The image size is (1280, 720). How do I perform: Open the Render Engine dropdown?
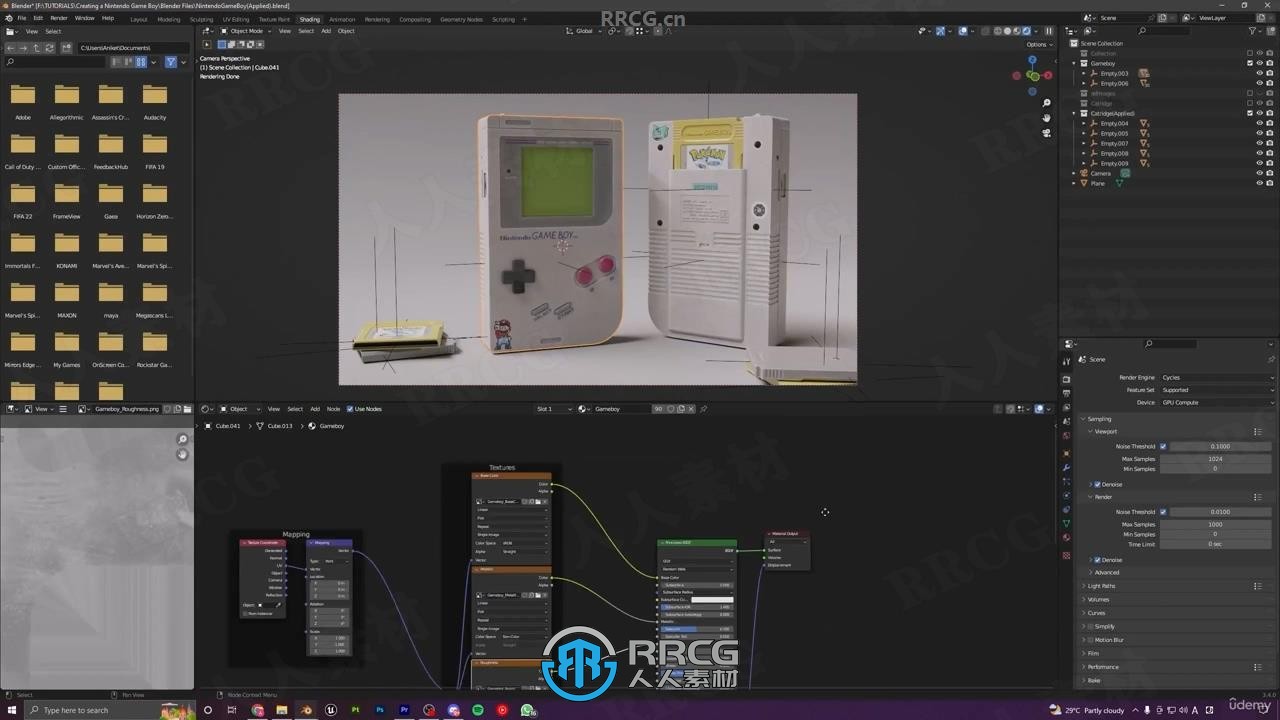coord(1217,378)
